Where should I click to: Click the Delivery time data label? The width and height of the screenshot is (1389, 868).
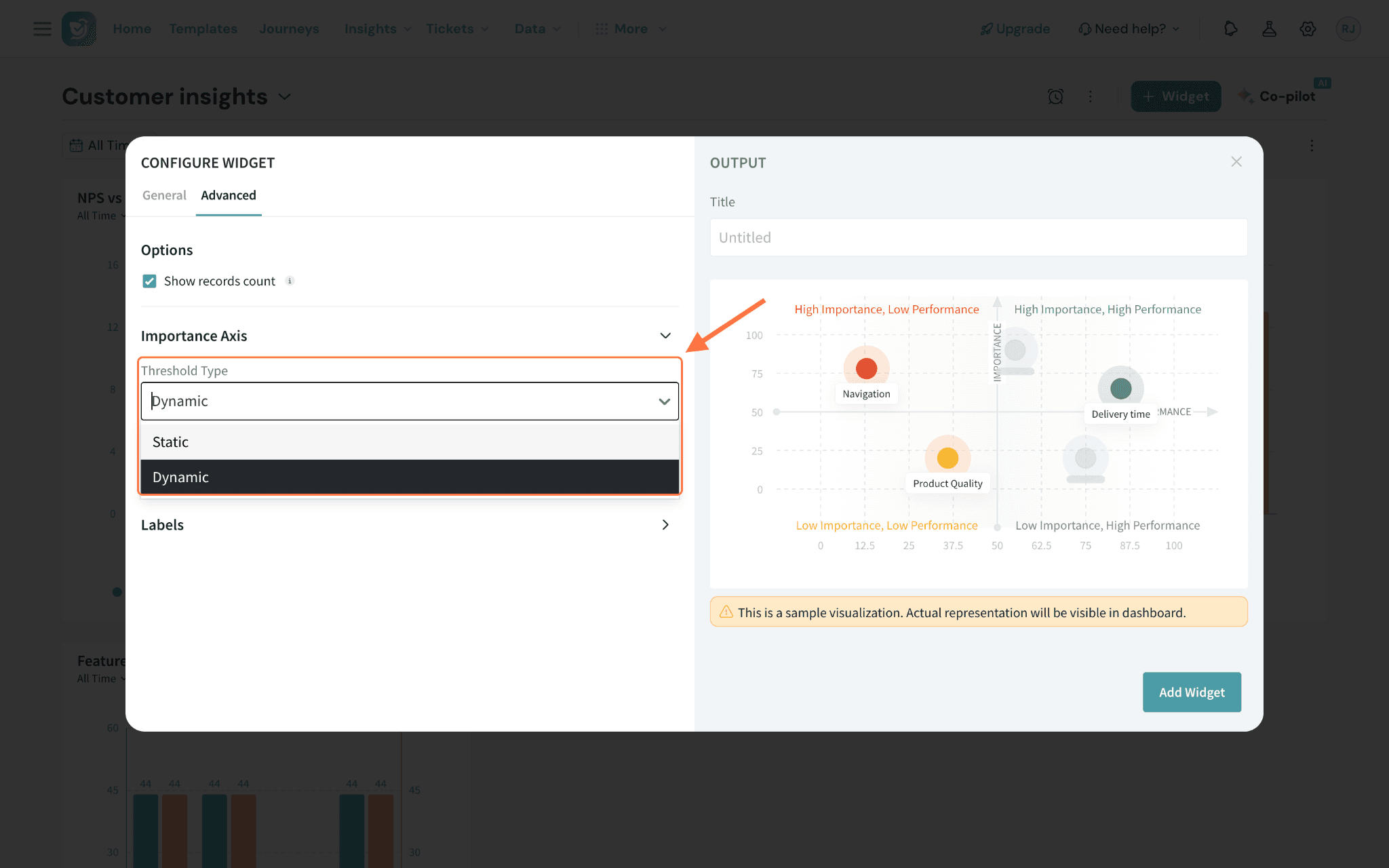1120,414
